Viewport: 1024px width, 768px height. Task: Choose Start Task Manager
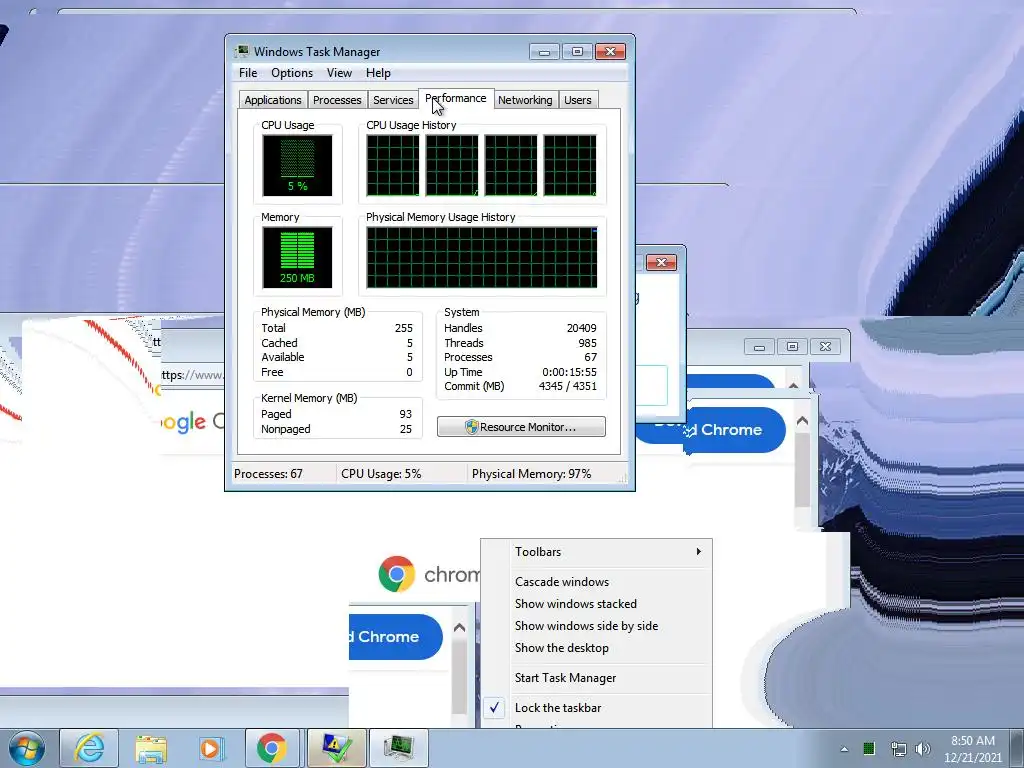coord(565,678)
